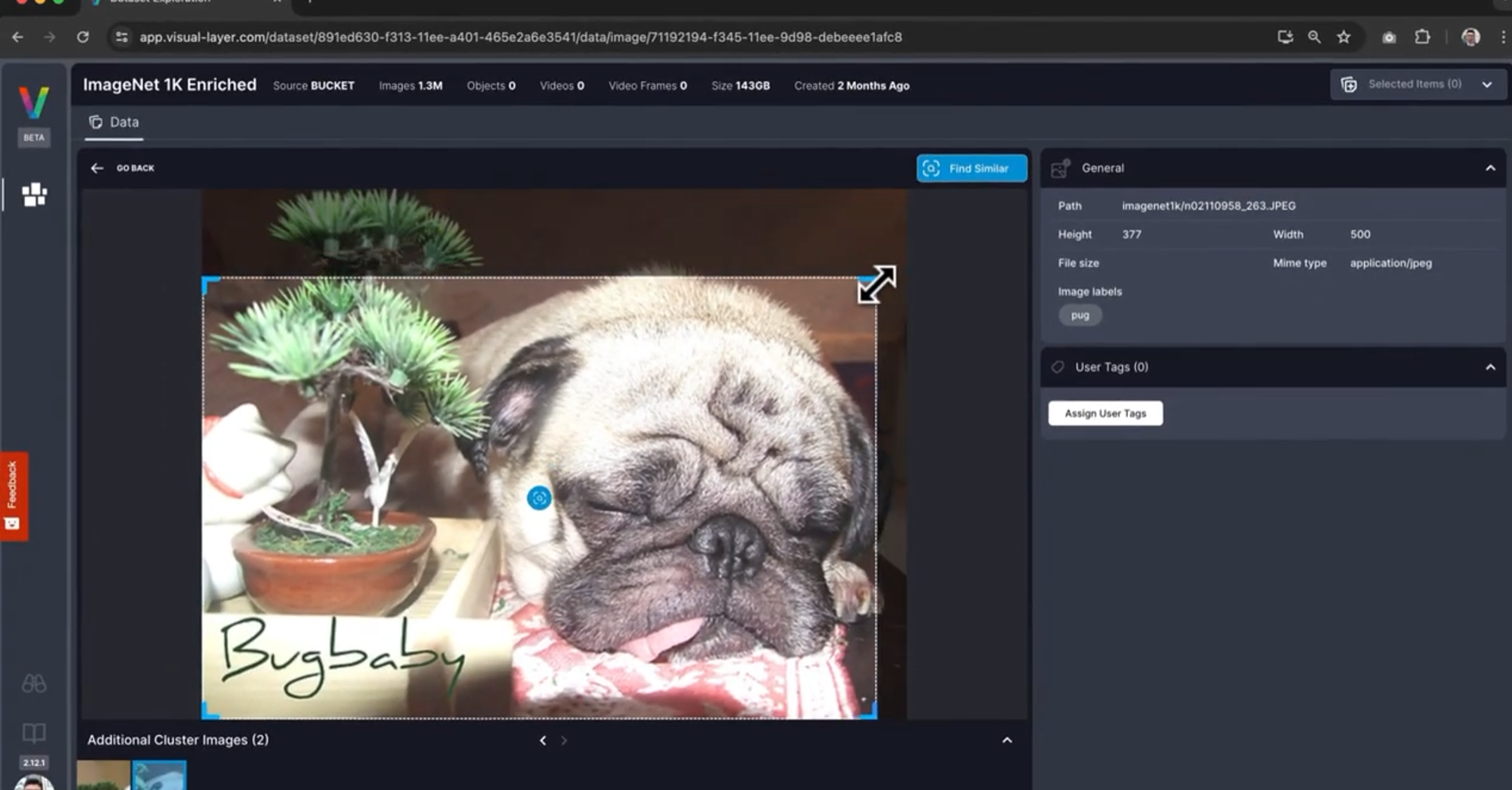This screenshot has width=1512, height=790.
Task: Click the browser zoom magnifier icon
Action: click(1314, 37)
